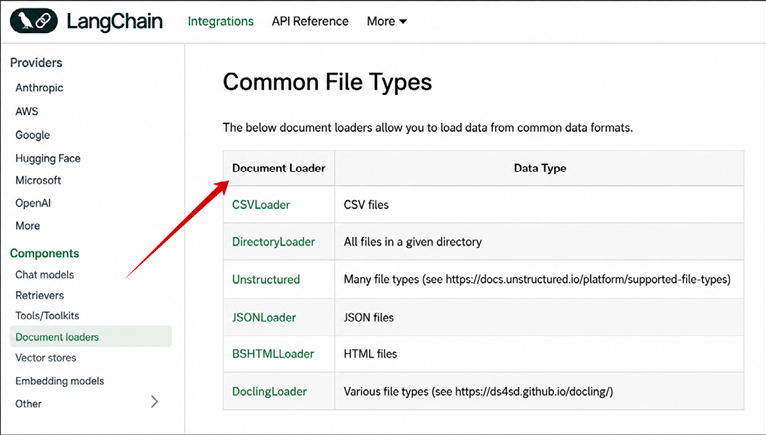The height and width of the screenshot is (435, 766).
Task: Open the DoclingLoader link
Action: pyautogui.click(x=270, y=392)
